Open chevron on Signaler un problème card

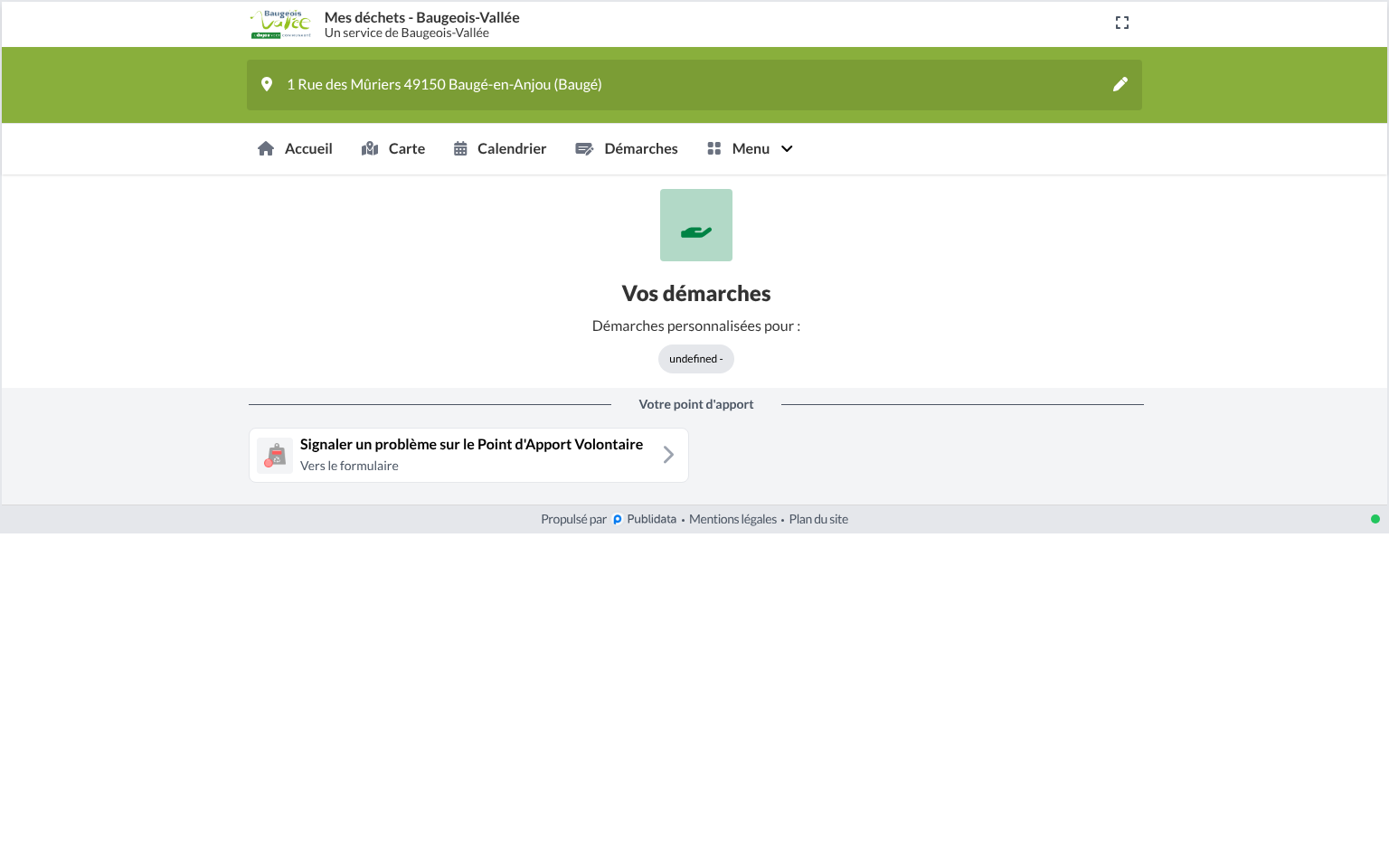point(668,455)
